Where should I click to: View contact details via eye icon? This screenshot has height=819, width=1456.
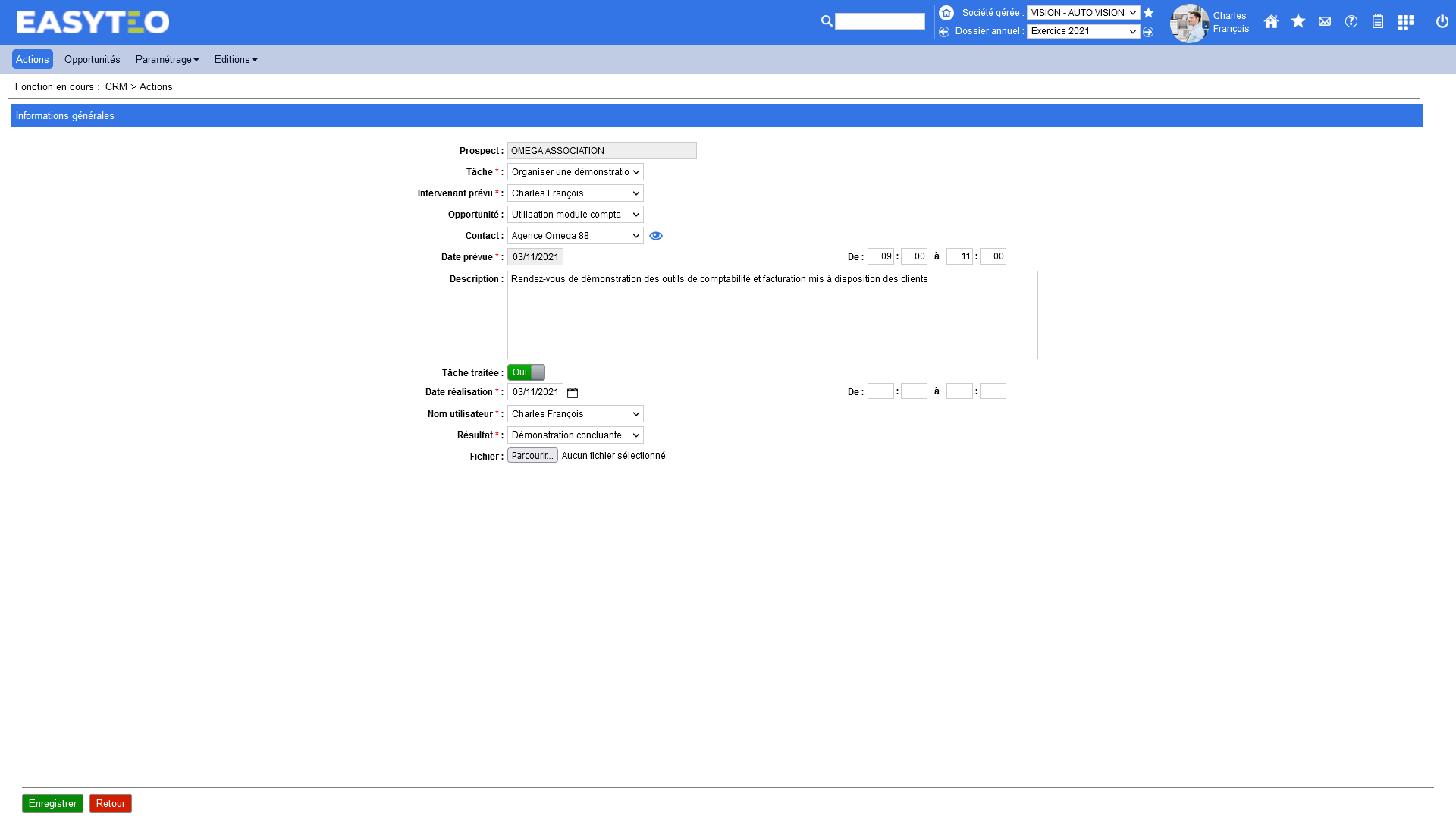tap(656, 236)
